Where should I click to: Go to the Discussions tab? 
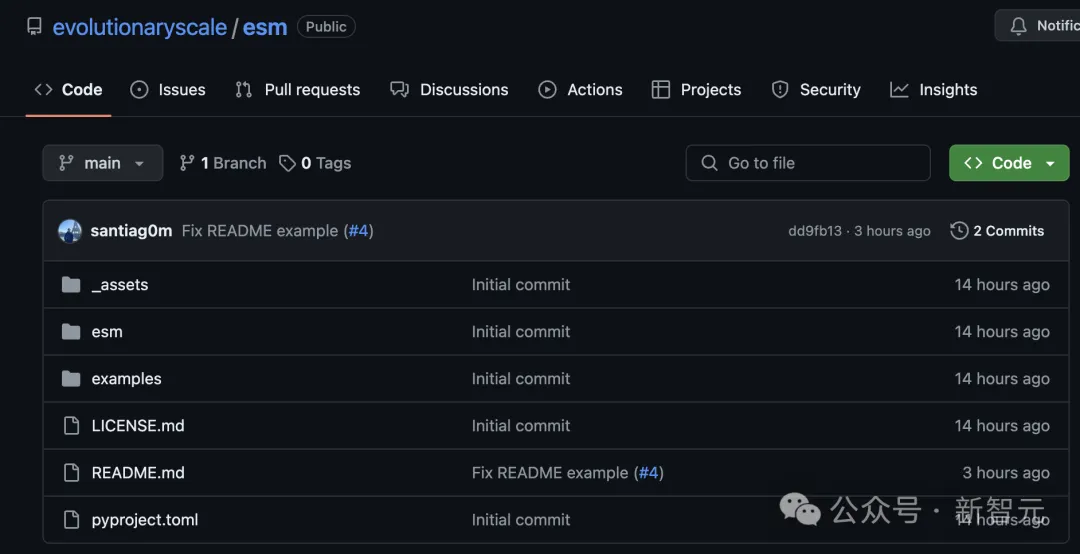point(449,90)
